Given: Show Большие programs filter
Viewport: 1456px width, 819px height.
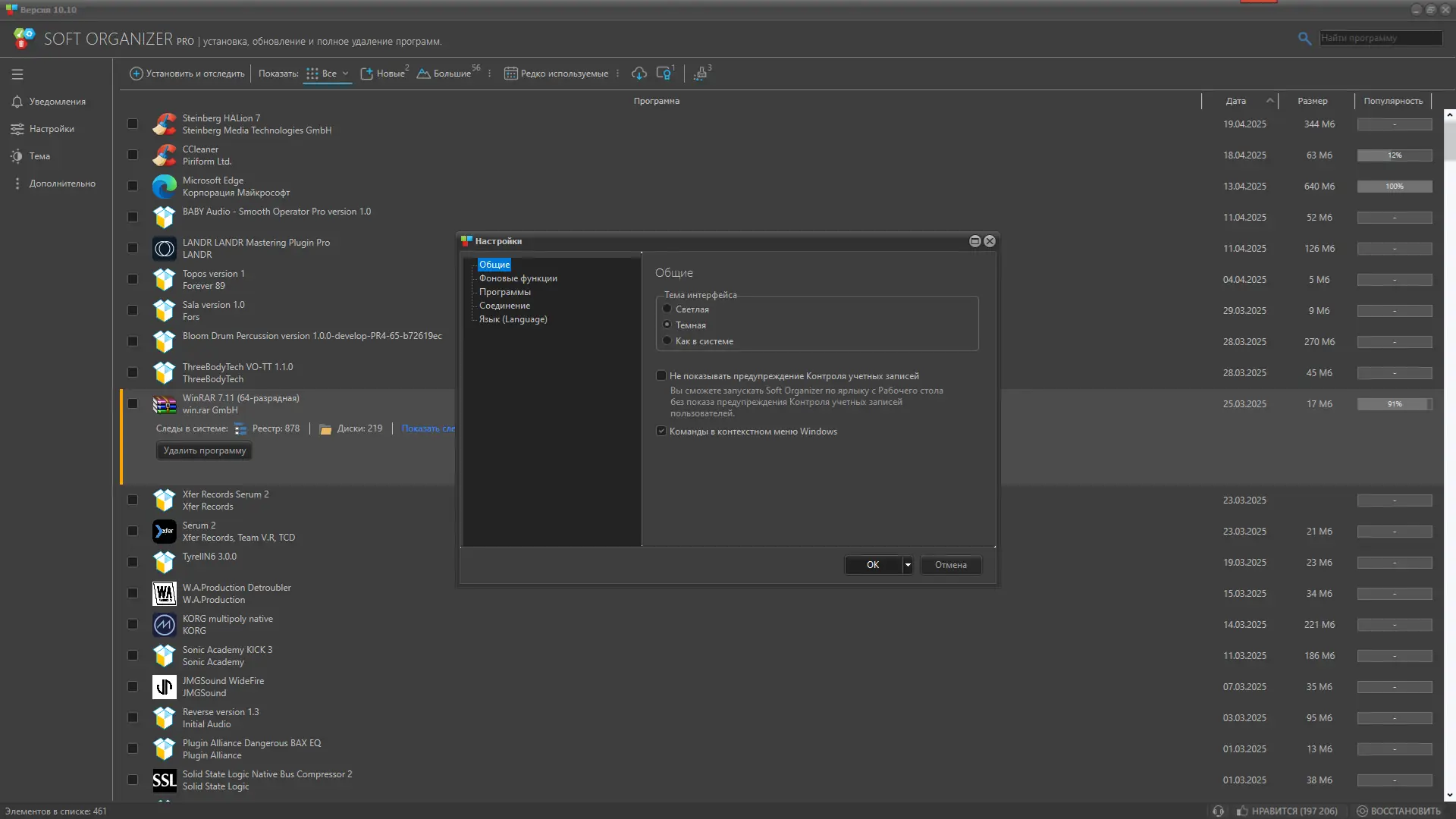Looking at the screenshot, I should [x=450, y=74].
